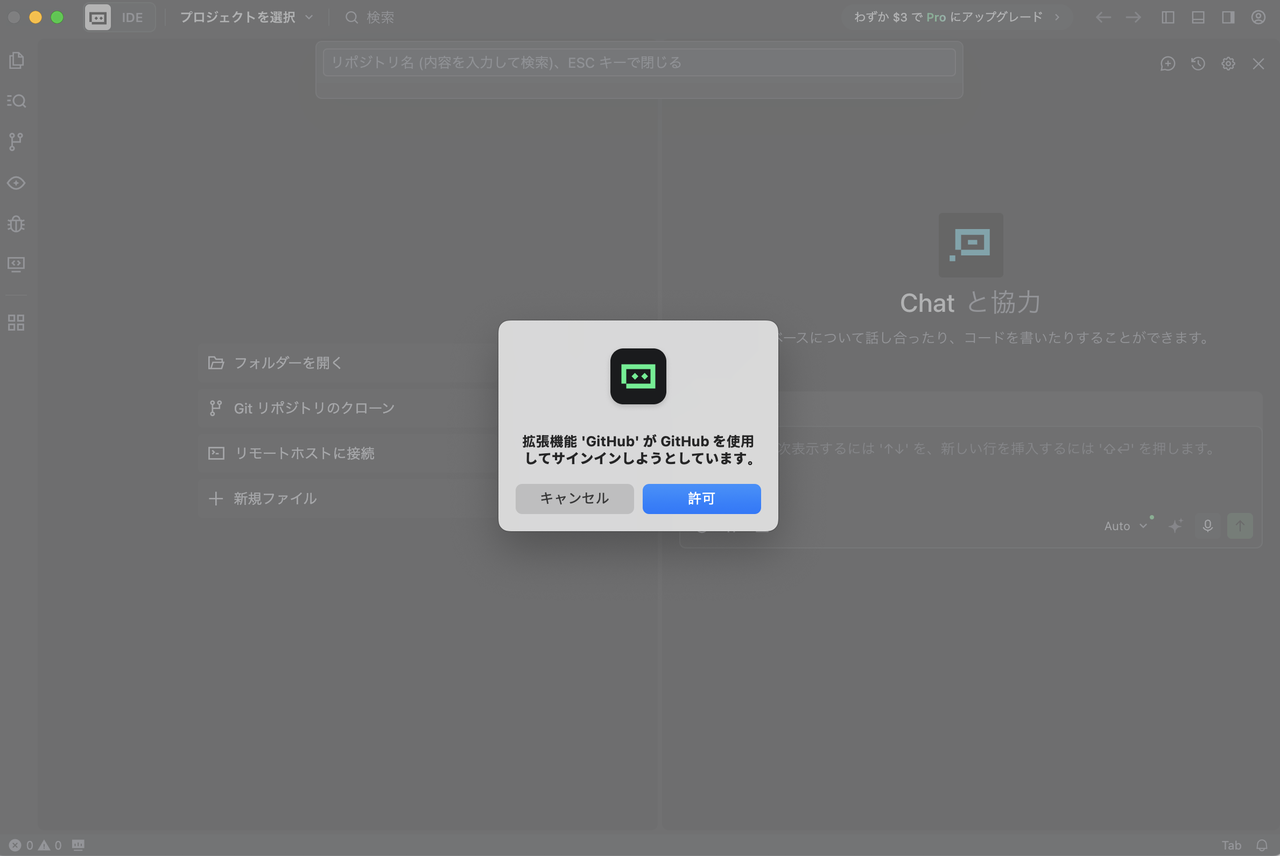Screen dimensions: 1280x856
Task: Click the send arrow button in chat
Action: coord(1240,526)
